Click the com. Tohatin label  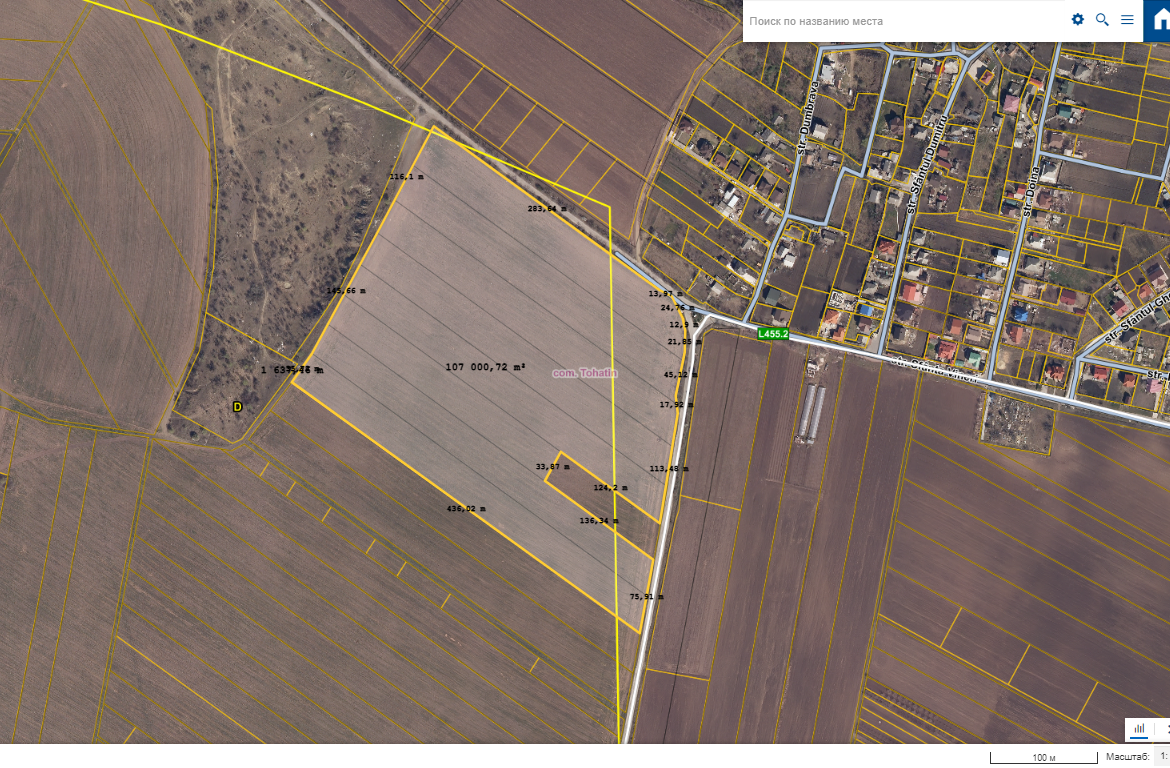tap(585, 372)
